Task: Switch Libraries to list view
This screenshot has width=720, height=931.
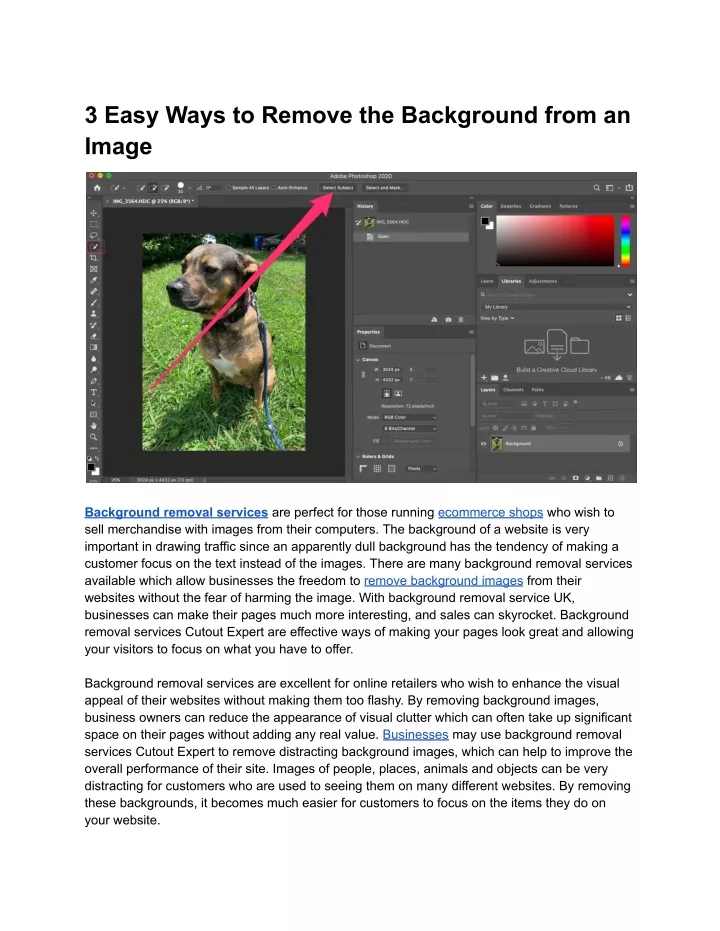Action: [x=628, y=318]
